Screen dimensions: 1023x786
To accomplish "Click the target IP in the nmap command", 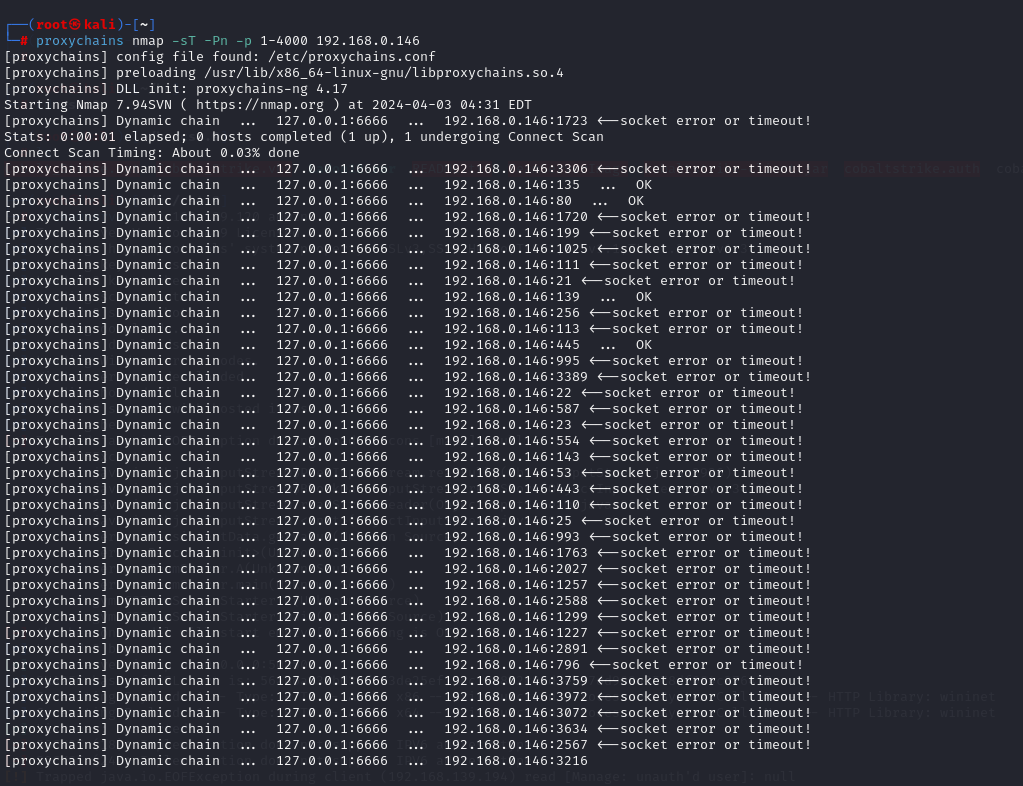I will coord(367,41).
